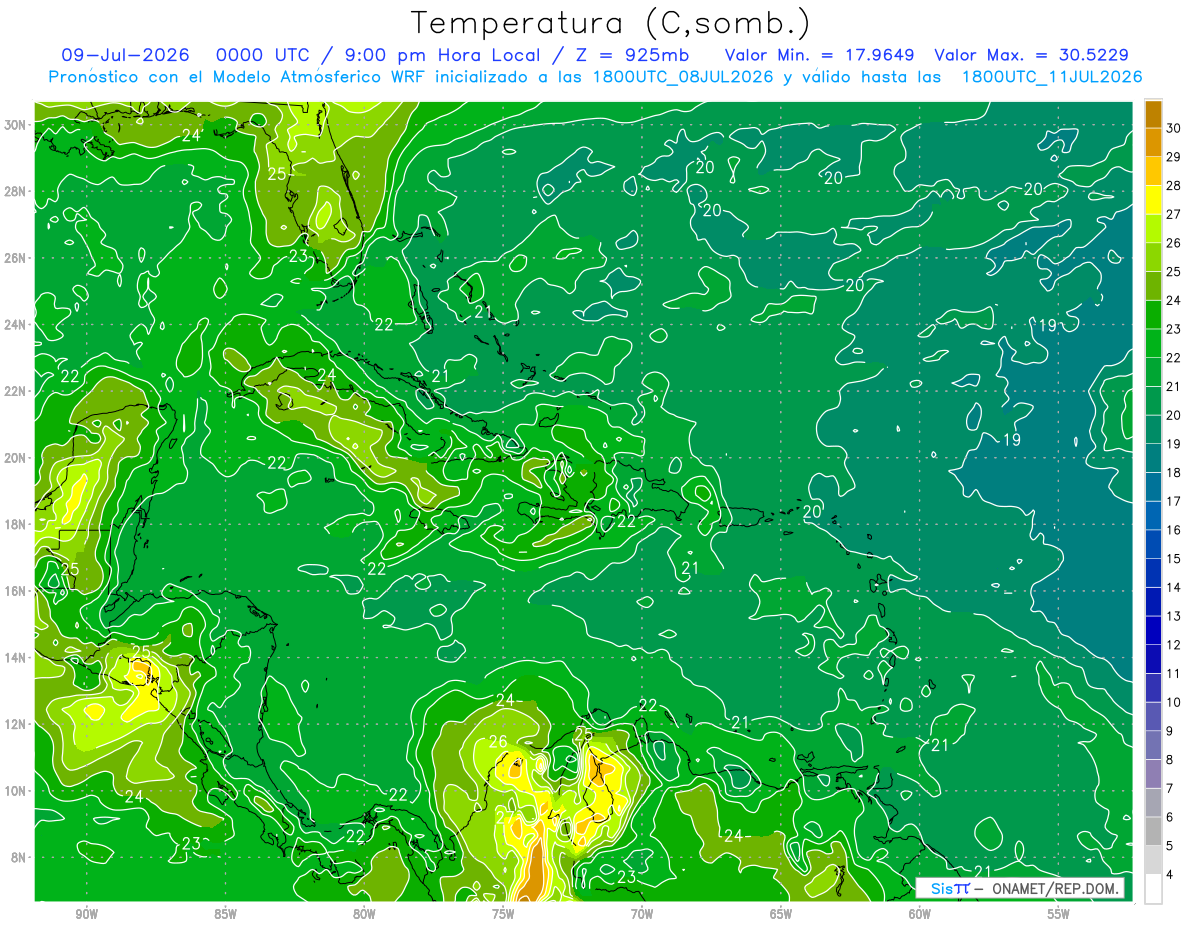Click the 12N latitude axis label
The width and height of the screenshot is (1200, 927).
coord(16,724)
